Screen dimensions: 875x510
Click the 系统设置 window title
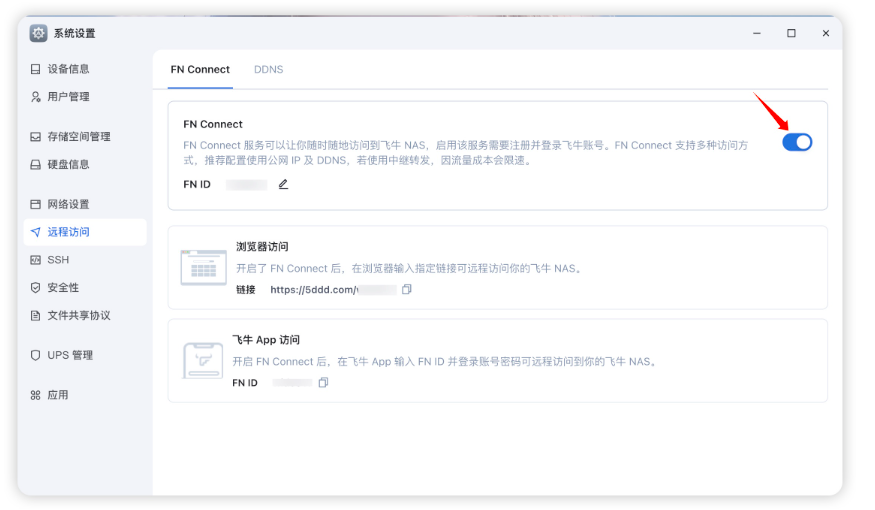[x=75, y=33]
